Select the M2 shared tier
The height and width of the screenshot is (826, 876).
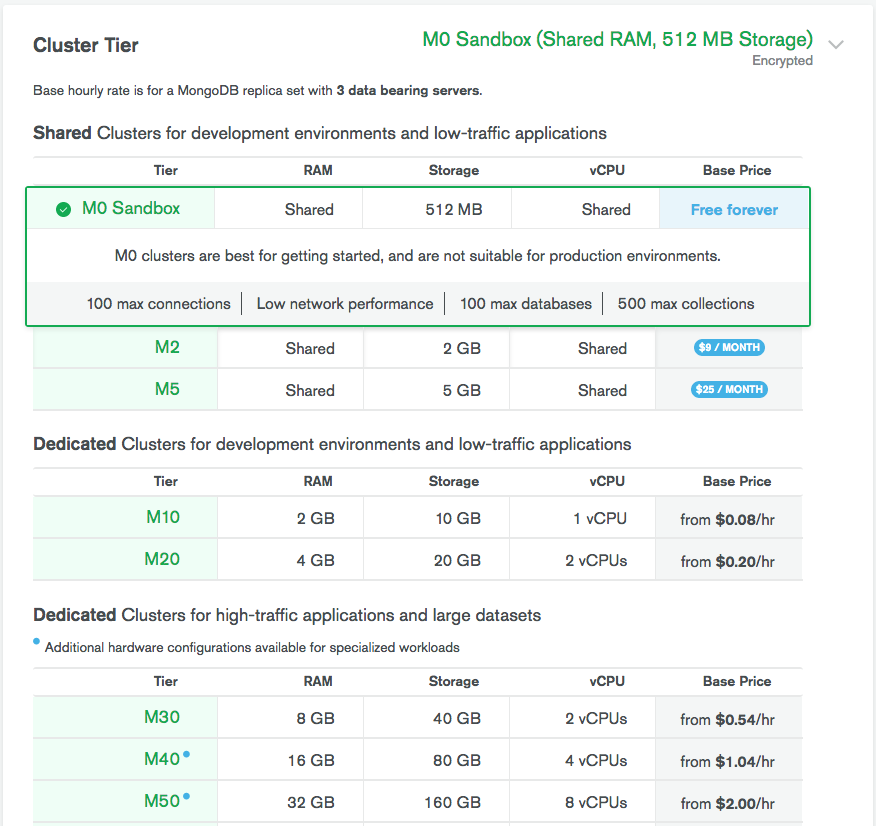(167, 347)
